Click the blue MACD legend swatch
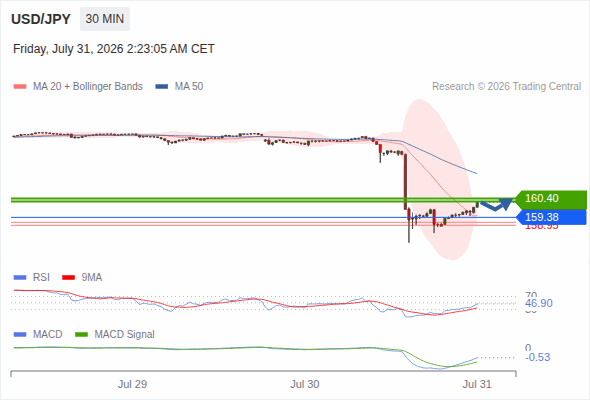This screenshot has width=590, height=400. [20, 335]
